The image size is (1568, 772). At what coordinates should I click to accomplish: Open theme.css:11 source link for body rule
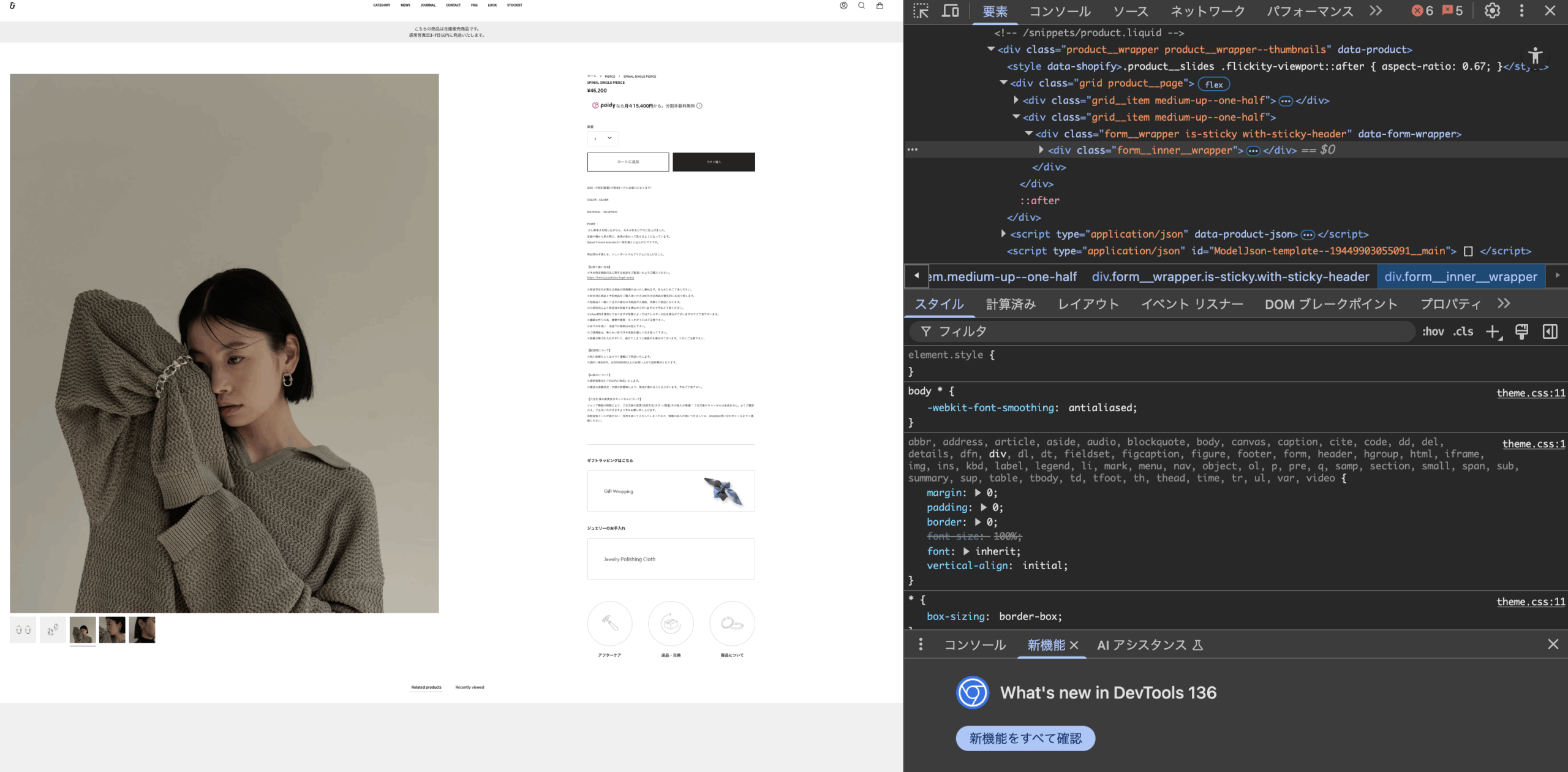[x=1530, y=393]
